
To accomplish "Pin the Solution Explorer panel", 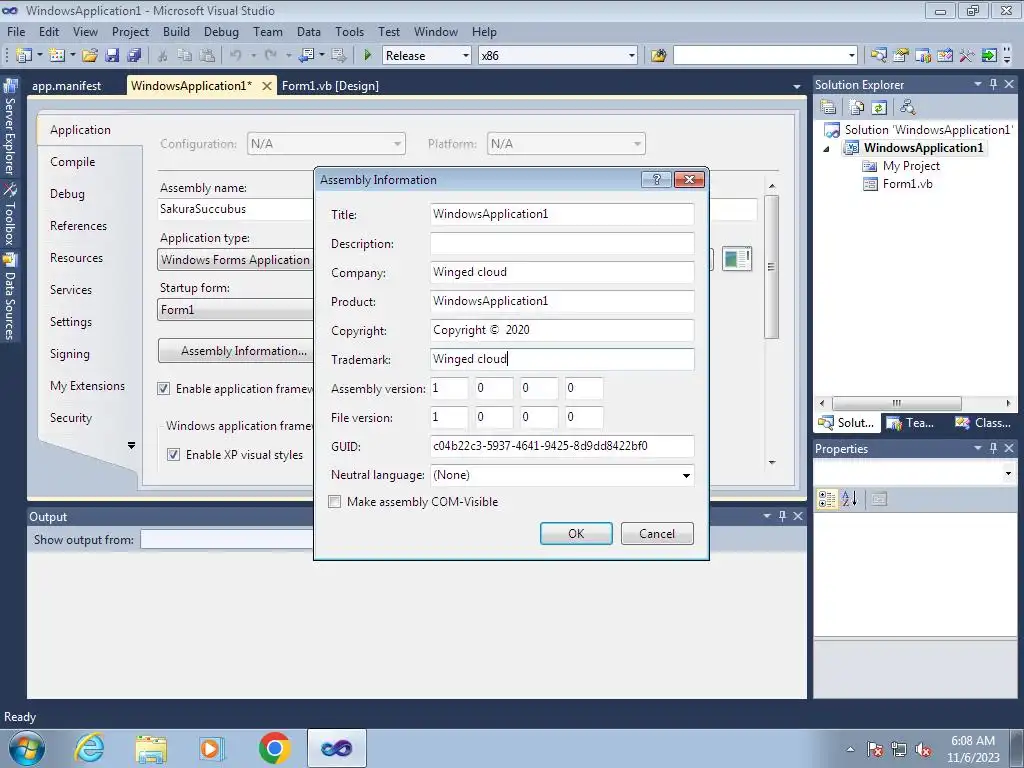I will point(993,84).
